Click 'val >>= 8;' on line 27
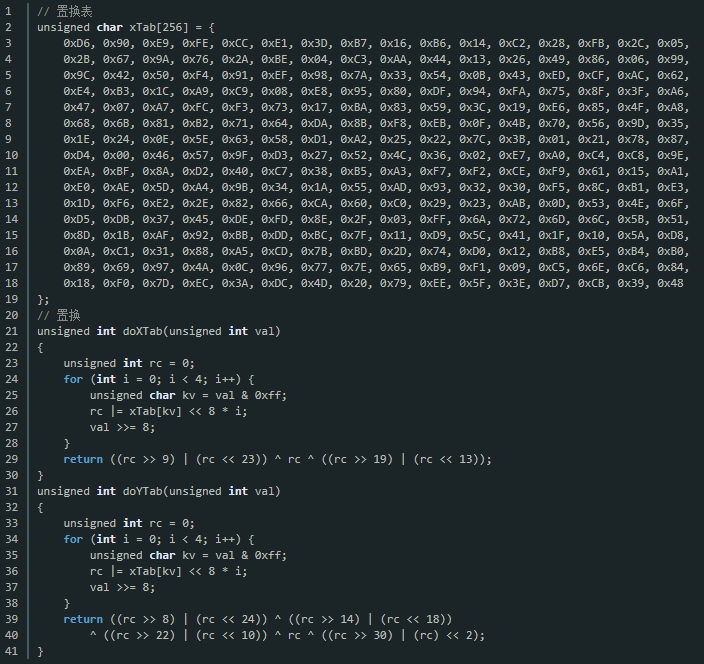Image resolution: width=704 pixels, height=664 pixels. click(122, 427)
